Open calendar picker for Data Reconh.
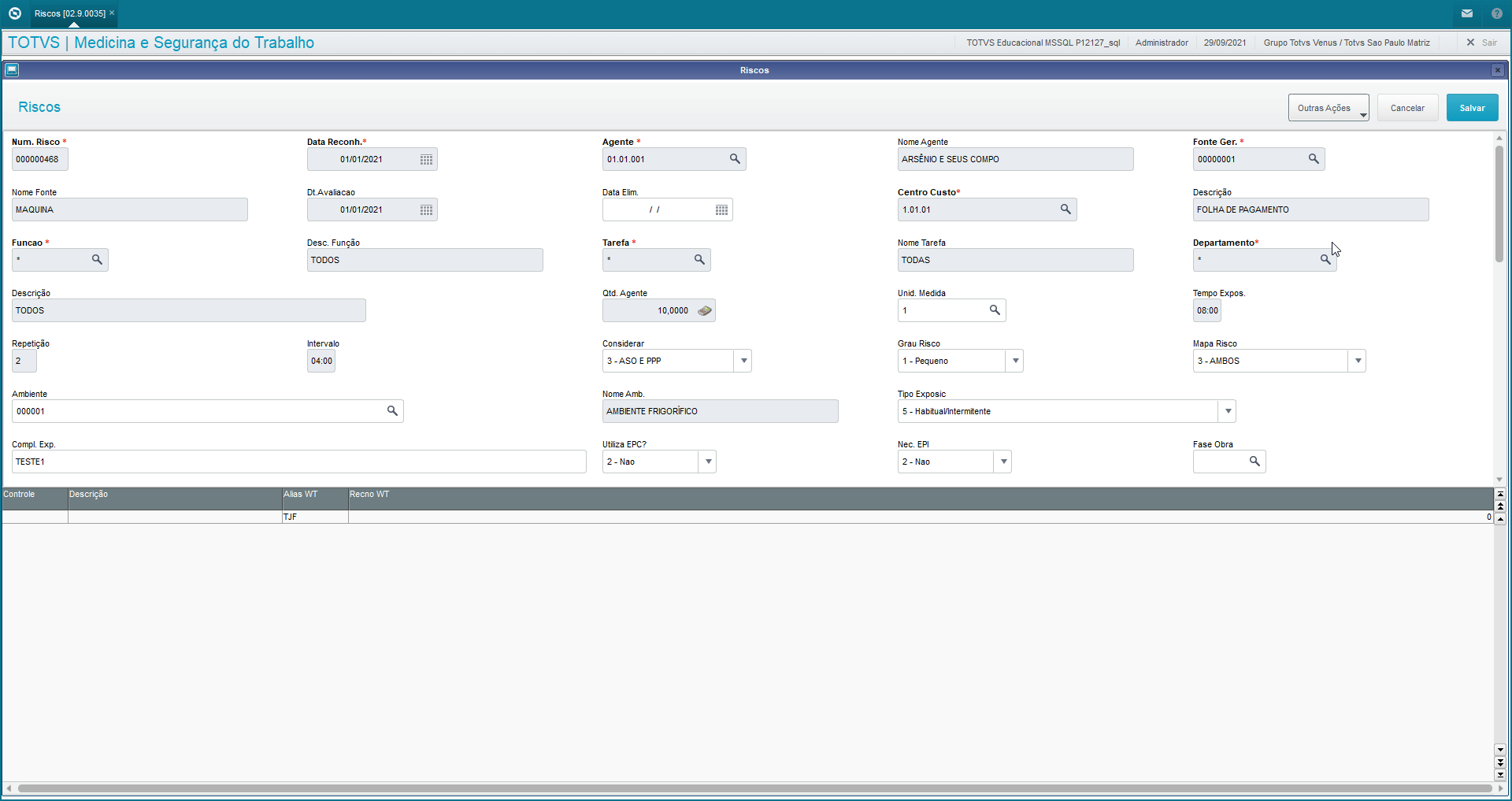Image resolution: width=1512 pixels, height=801 pixels. point(426,160)
